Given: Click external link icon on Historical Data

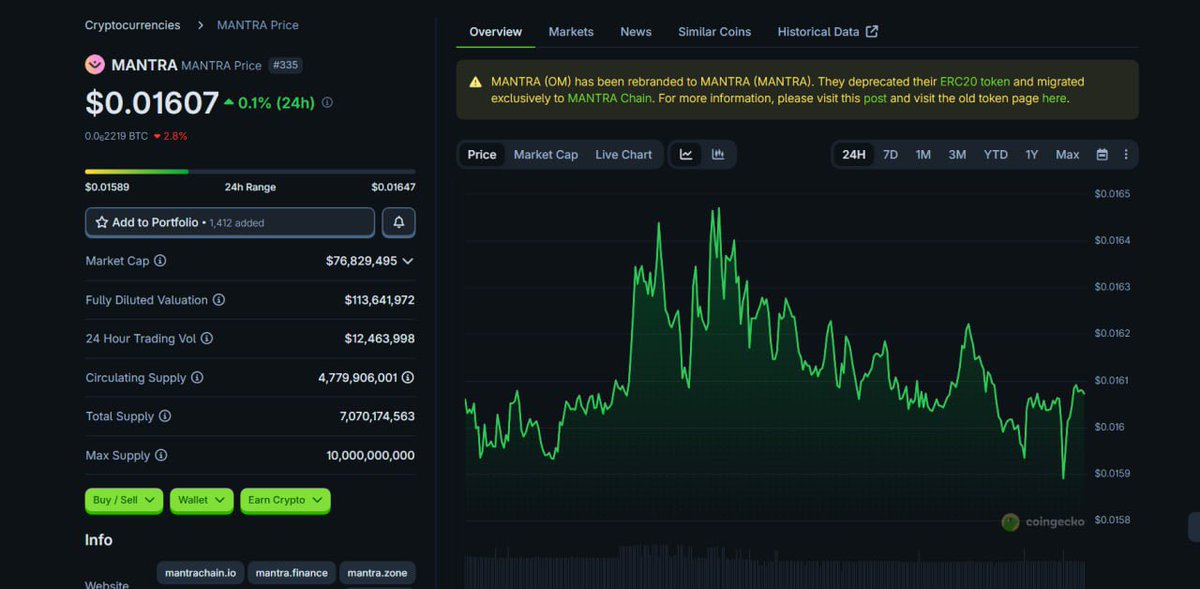Looking at the screenshot, I should click(872, 31).
